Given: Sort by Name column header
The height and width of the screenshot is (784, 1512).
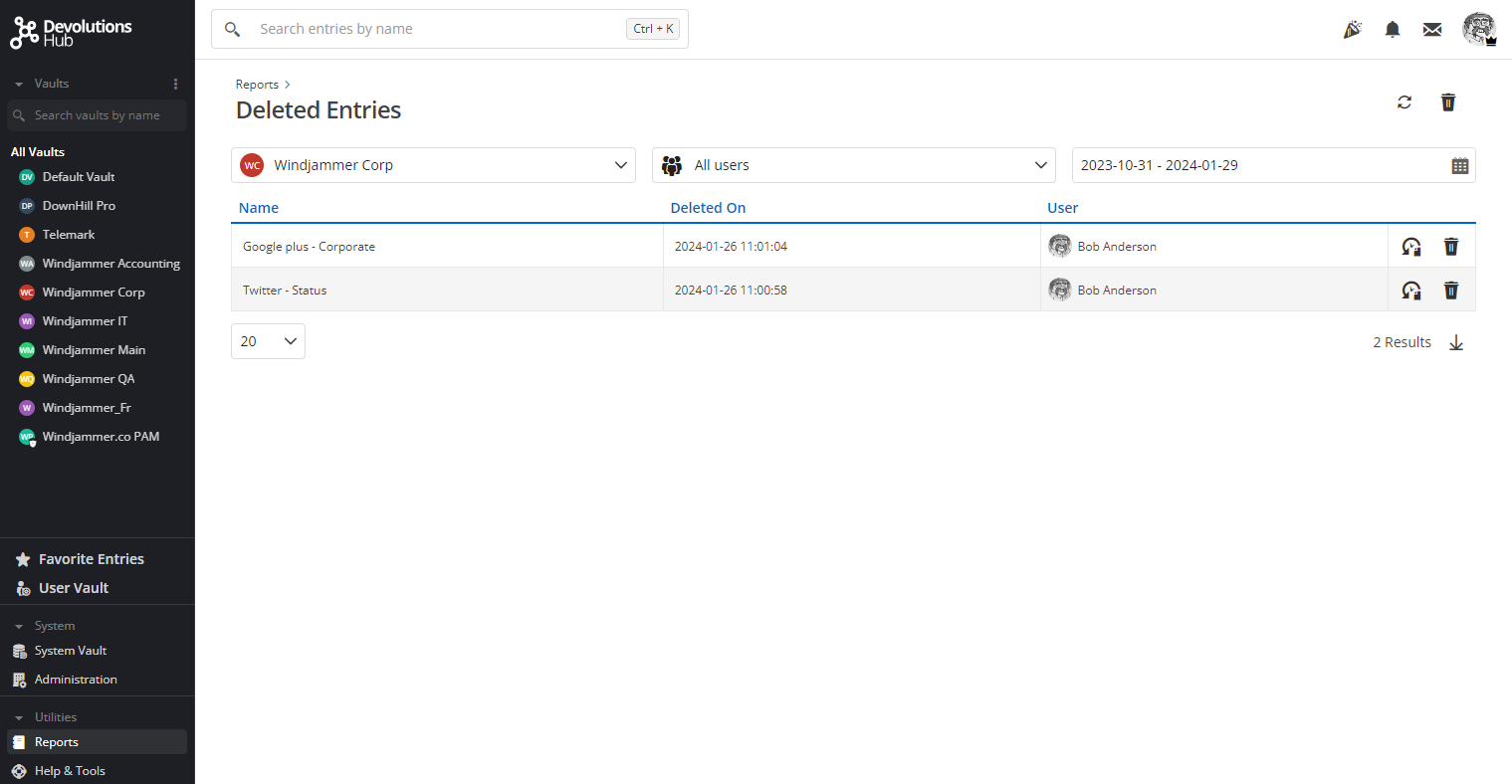Looking at the screenshot, I should [x=259, y=208].
